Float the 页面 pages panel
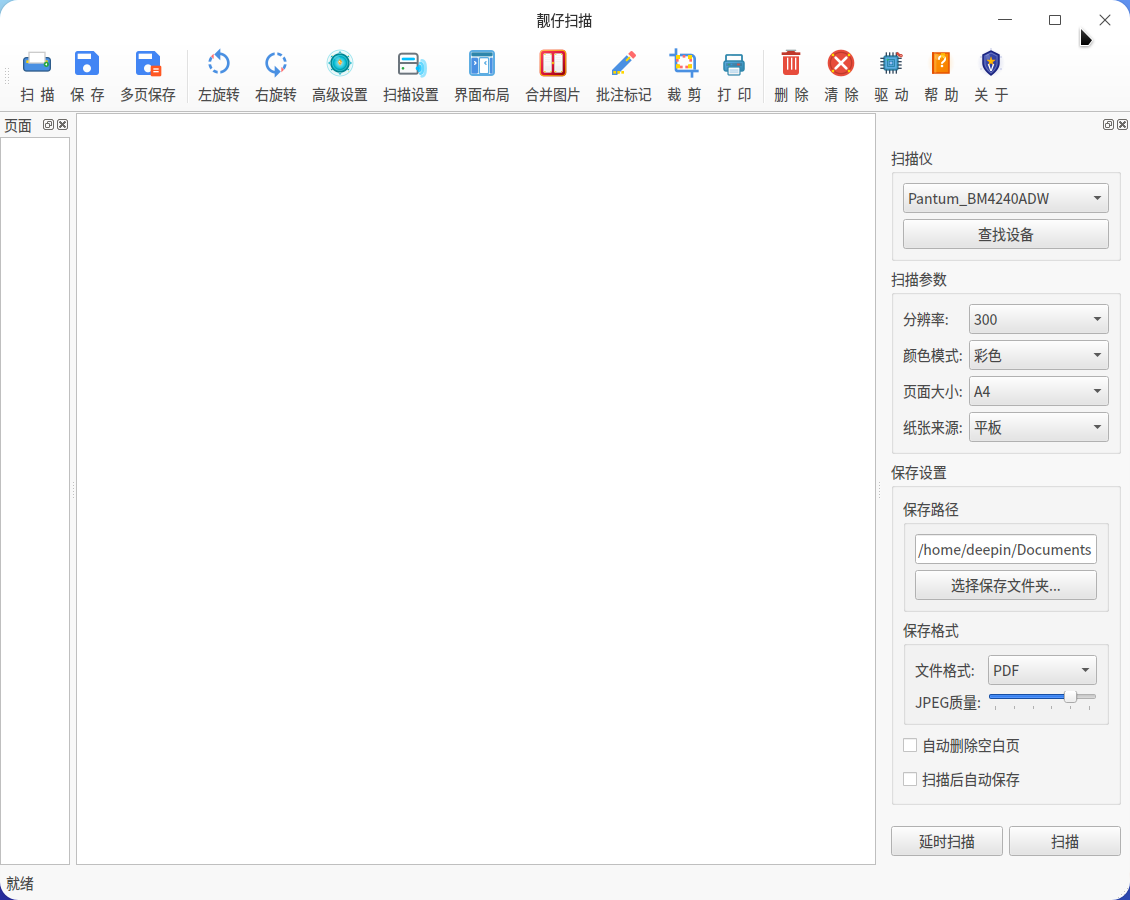 pyautogui.click(x=48, y=125)
